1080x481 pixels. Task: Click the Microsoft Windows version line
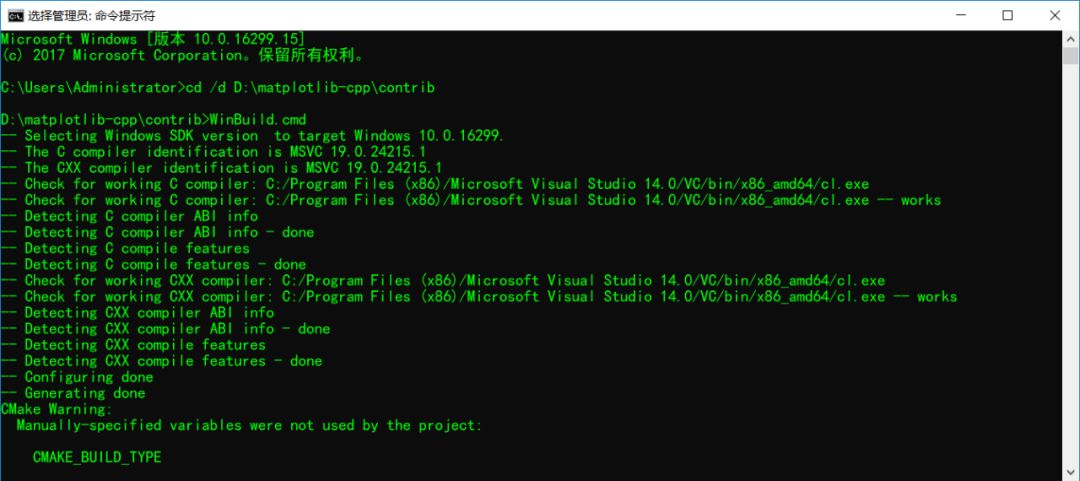153,39
